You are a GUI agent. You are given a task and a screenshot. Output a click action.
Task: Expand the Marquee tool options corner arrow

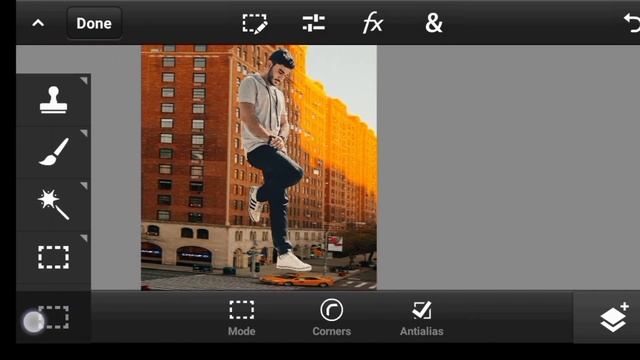84,238
